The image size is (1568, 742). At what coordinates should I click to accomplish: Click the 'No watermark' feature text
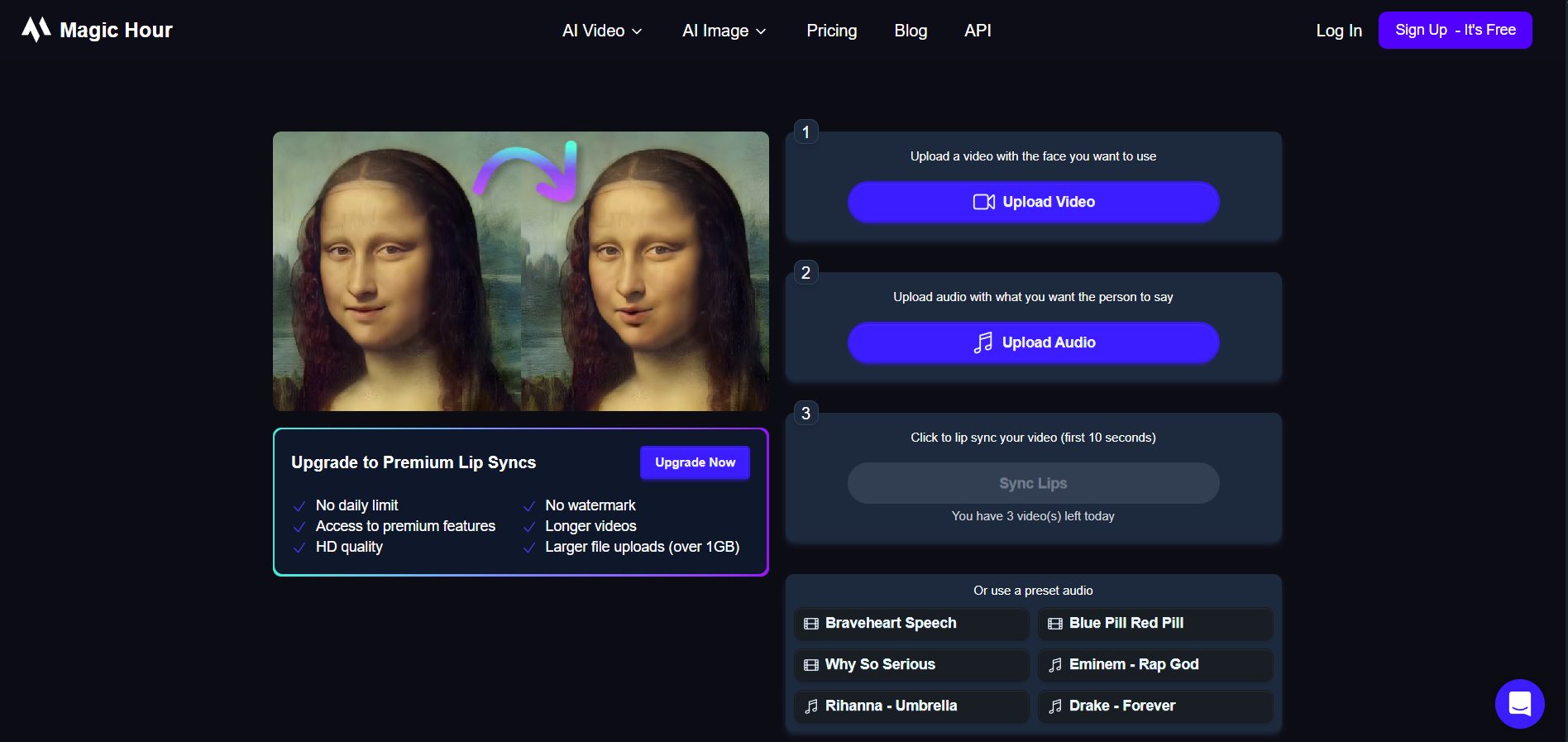click(x=590, y=505)
